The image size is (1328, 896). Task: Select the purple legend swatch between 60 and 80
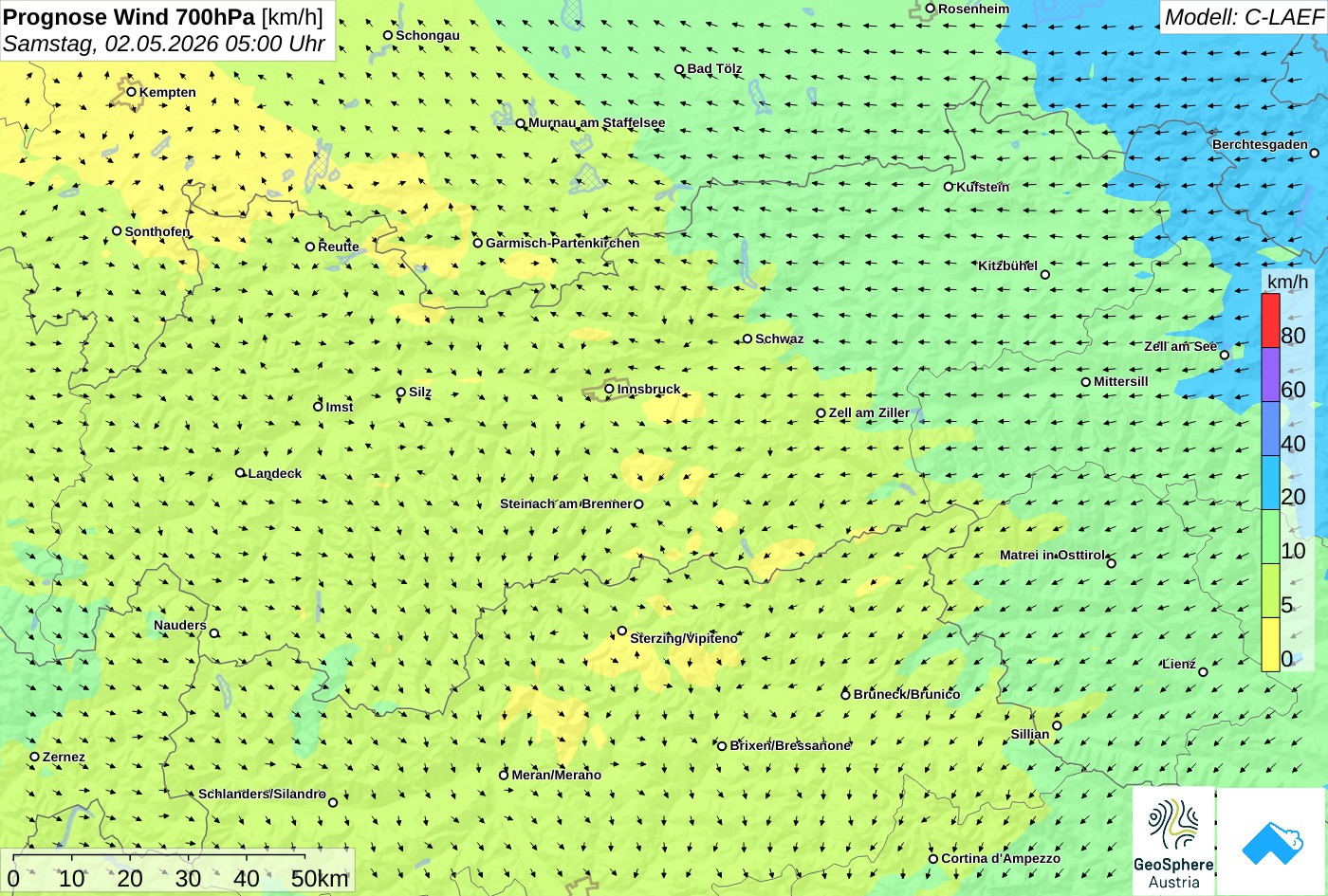coord(1270,375)
